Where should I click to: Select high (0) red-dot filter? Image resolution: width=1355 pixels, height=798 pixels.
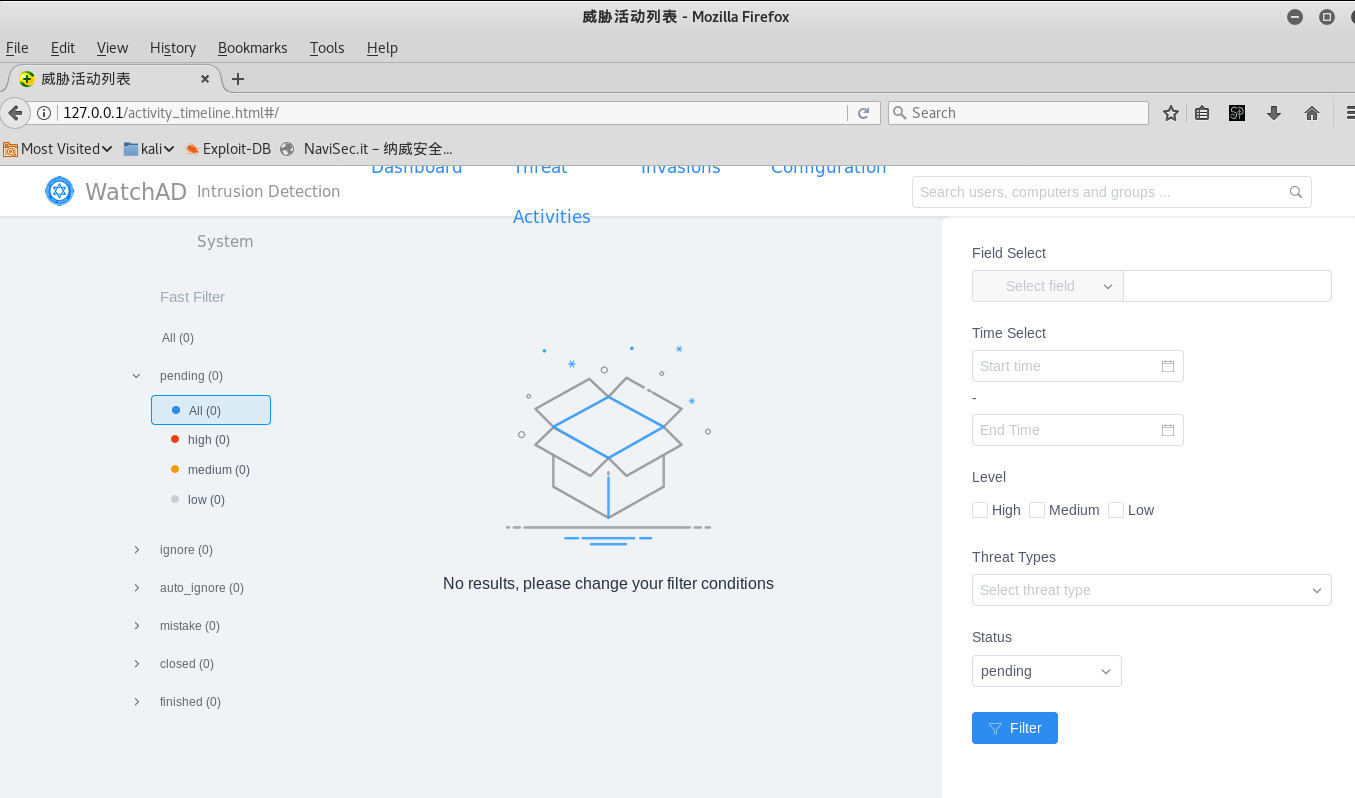click(208, 440)
